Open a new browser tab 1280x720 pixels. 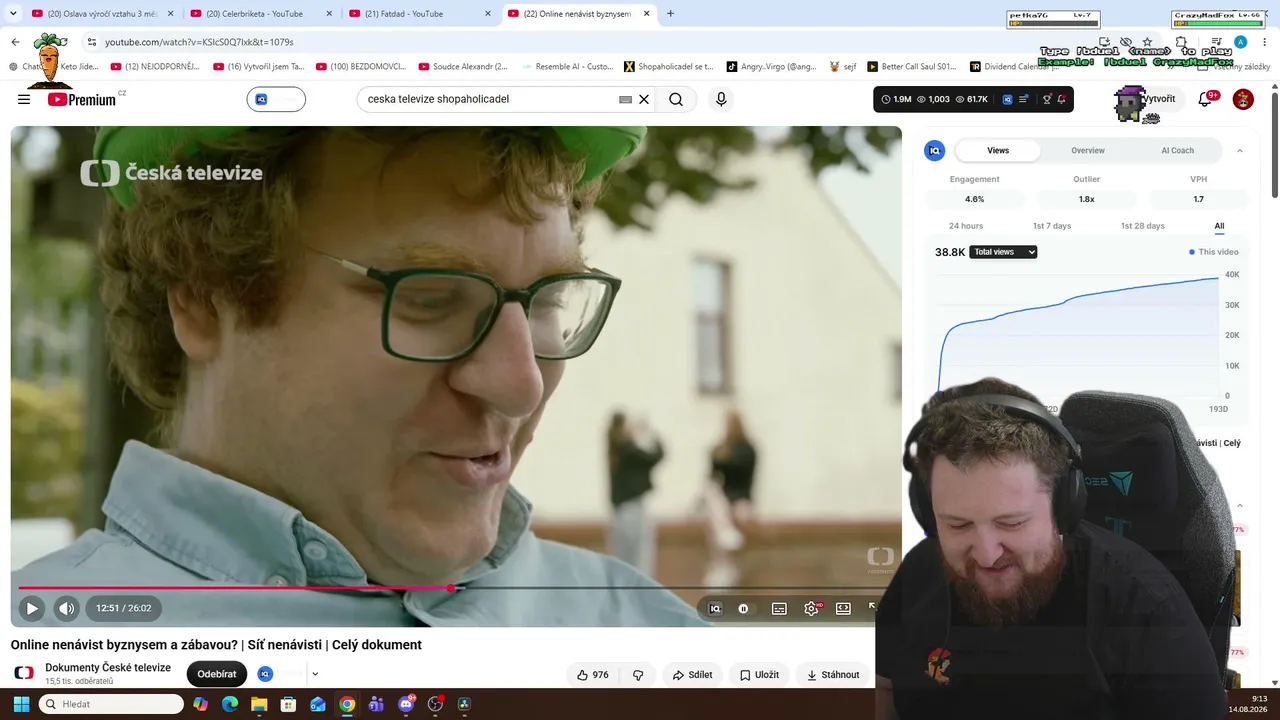click(x=670, y=14)
